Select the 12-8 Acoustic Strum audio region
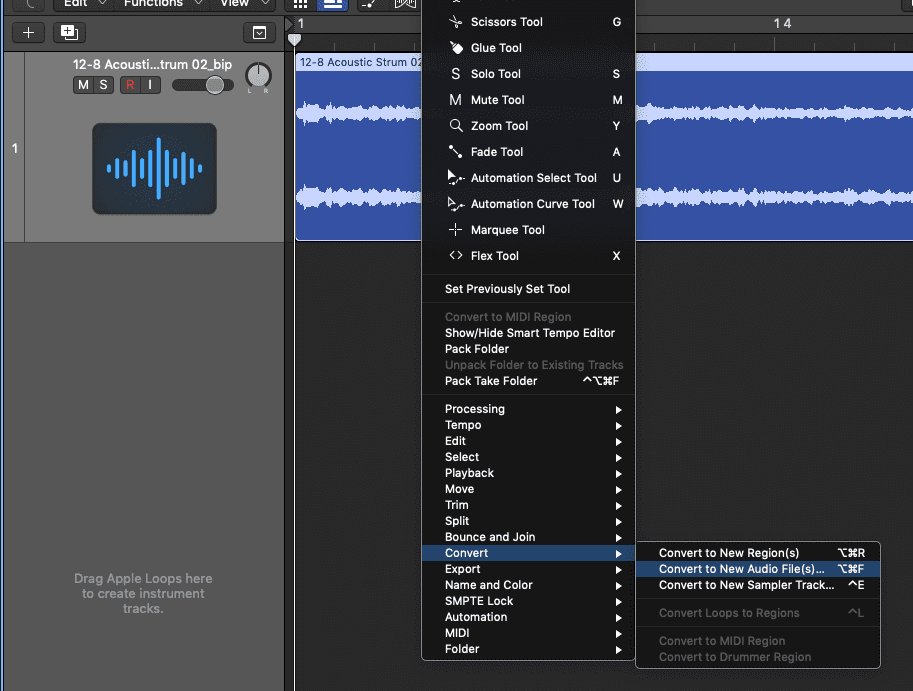The width and height of the screenshot is (913, 691). point(604,147)
